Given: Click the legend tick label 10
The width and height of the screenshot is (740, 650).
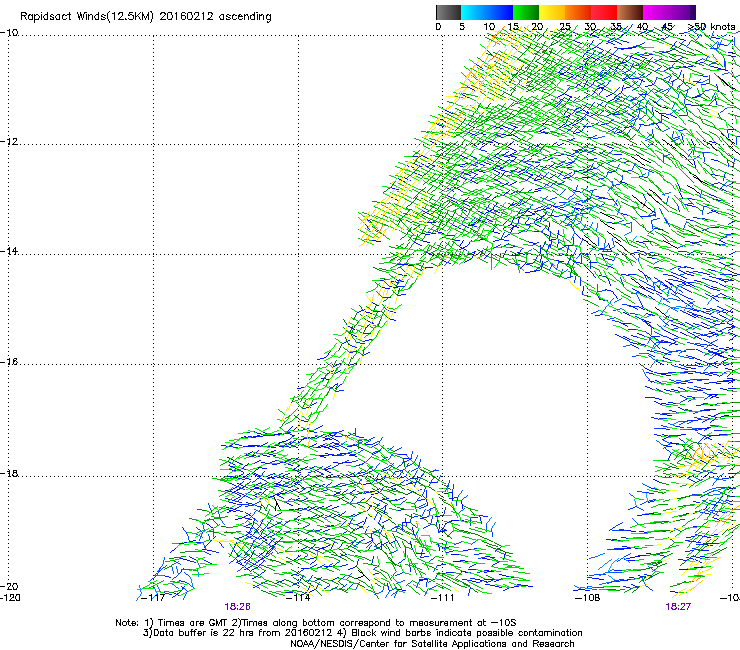Looking at the screenshot, I should pyautogui.click(x=489, y=27).
